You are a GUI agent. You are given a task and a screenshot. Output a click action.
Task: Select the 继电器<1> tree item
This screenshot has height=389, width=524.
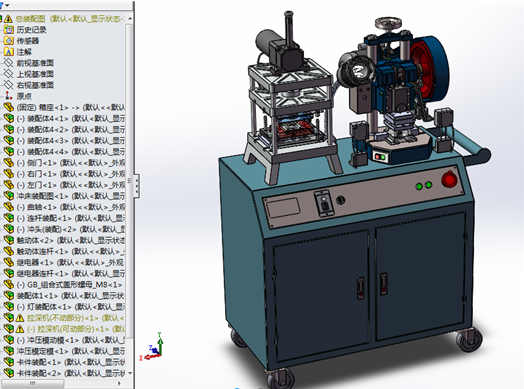click(71, 262)
